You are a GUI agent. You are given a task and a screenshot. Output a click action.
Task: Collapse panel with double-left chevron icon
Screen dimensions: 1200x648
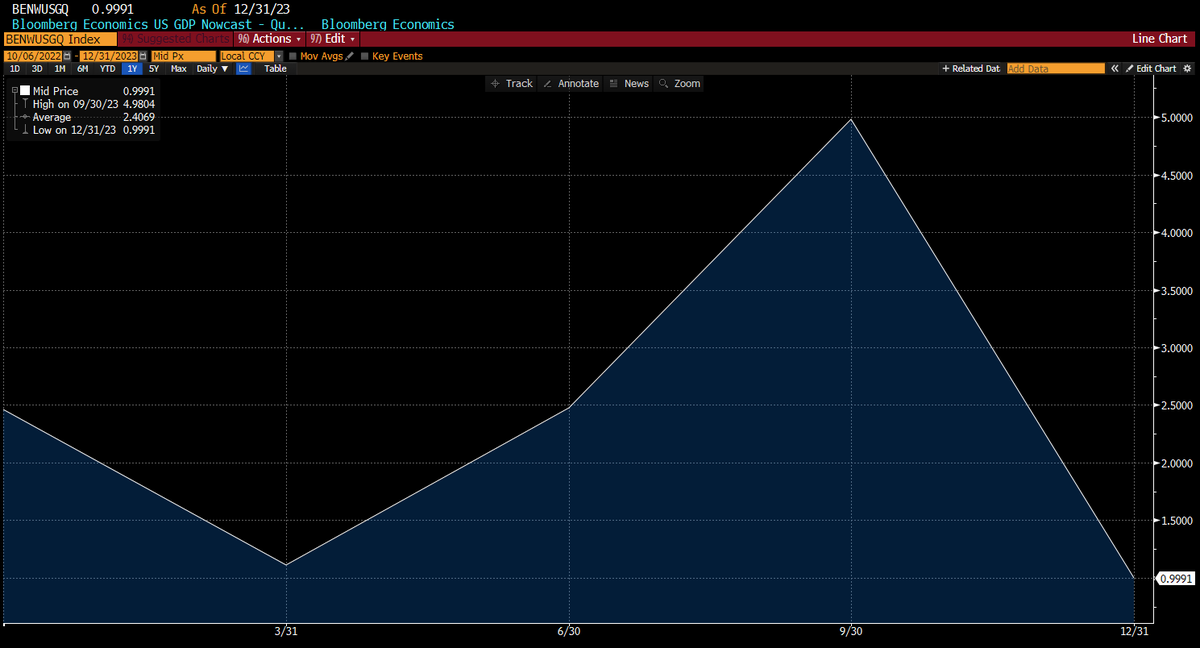pos(1114,69)
